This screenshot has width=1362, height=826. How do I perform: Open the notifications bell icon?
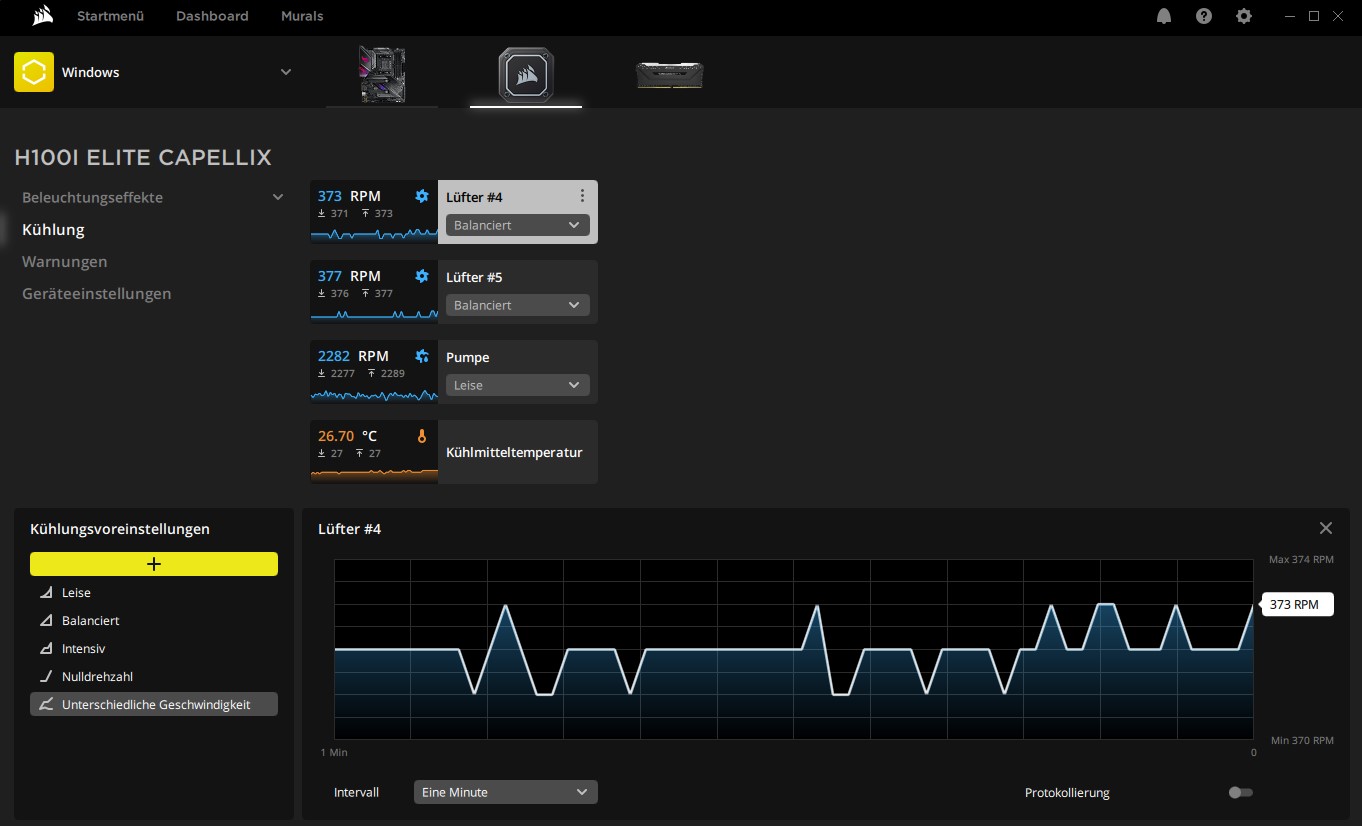[x=1163, y=16]
